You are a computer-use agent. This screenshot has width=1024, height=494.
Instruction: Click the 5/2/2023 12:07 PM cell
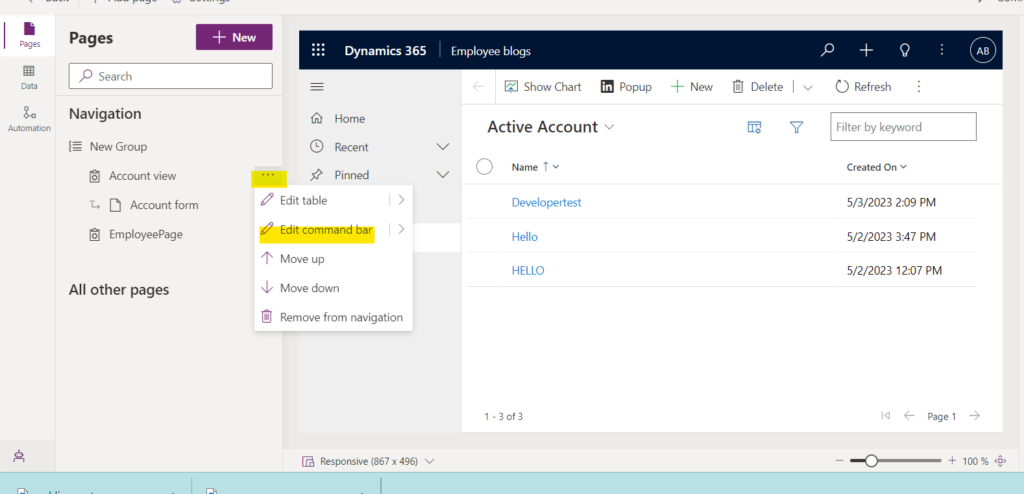pyautogui.click(x=894, y=271)
